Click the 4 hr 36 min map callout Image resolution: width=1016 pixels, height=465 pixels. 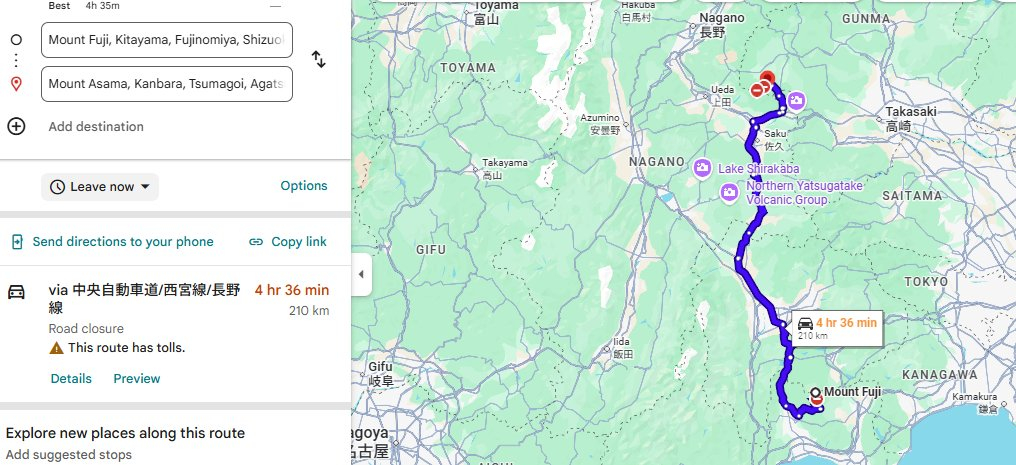coord(836,327)
